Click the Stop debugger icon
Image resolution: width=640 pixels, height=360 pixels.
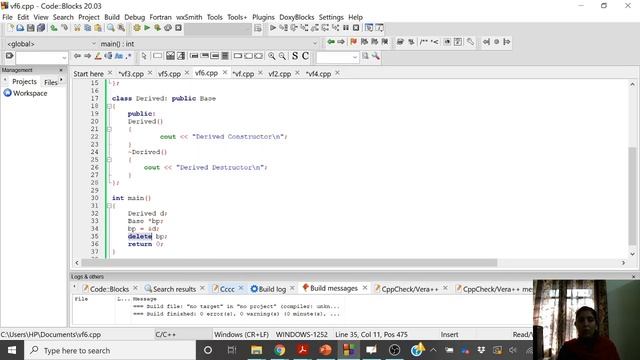tap(356, 28)
